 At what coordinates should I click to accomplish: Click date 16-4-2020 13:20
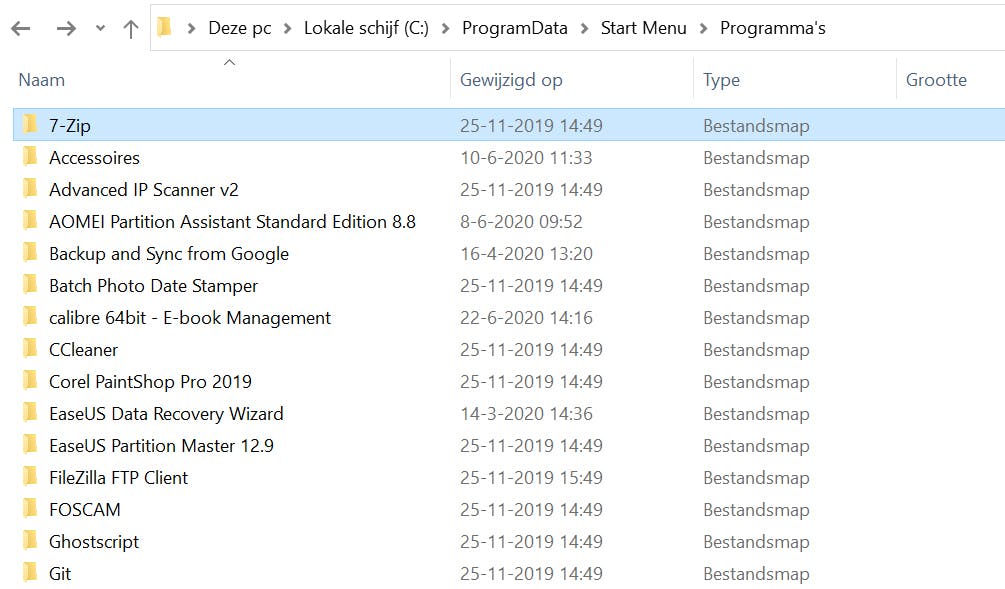click(526, 254)
